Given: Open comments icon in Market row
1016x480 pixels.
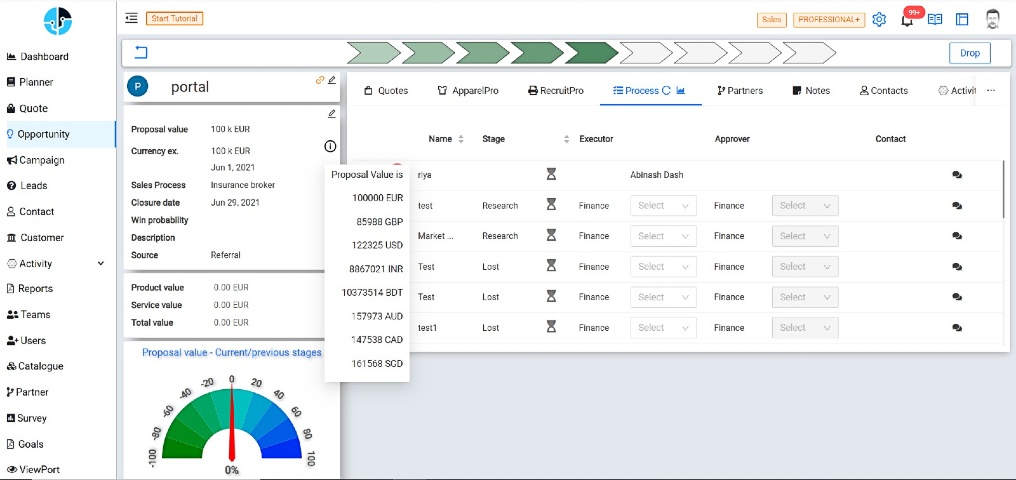Looking at the screenshot, I should coord(956,236).
